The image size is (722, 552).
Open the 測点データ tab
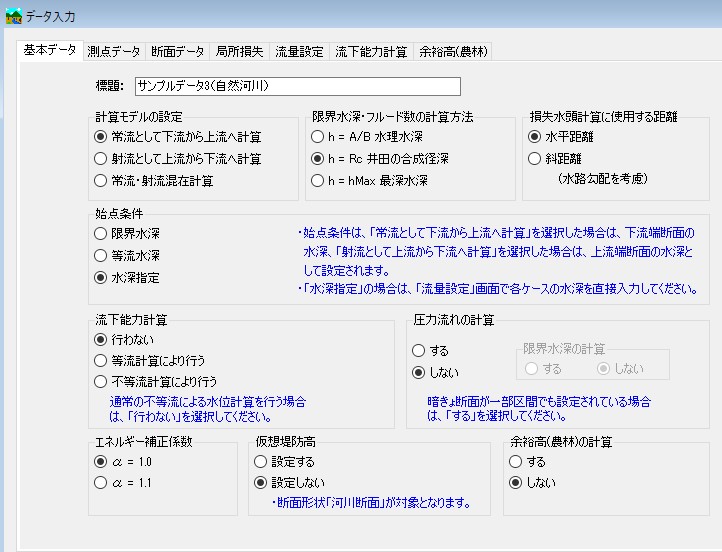[114, 52]
